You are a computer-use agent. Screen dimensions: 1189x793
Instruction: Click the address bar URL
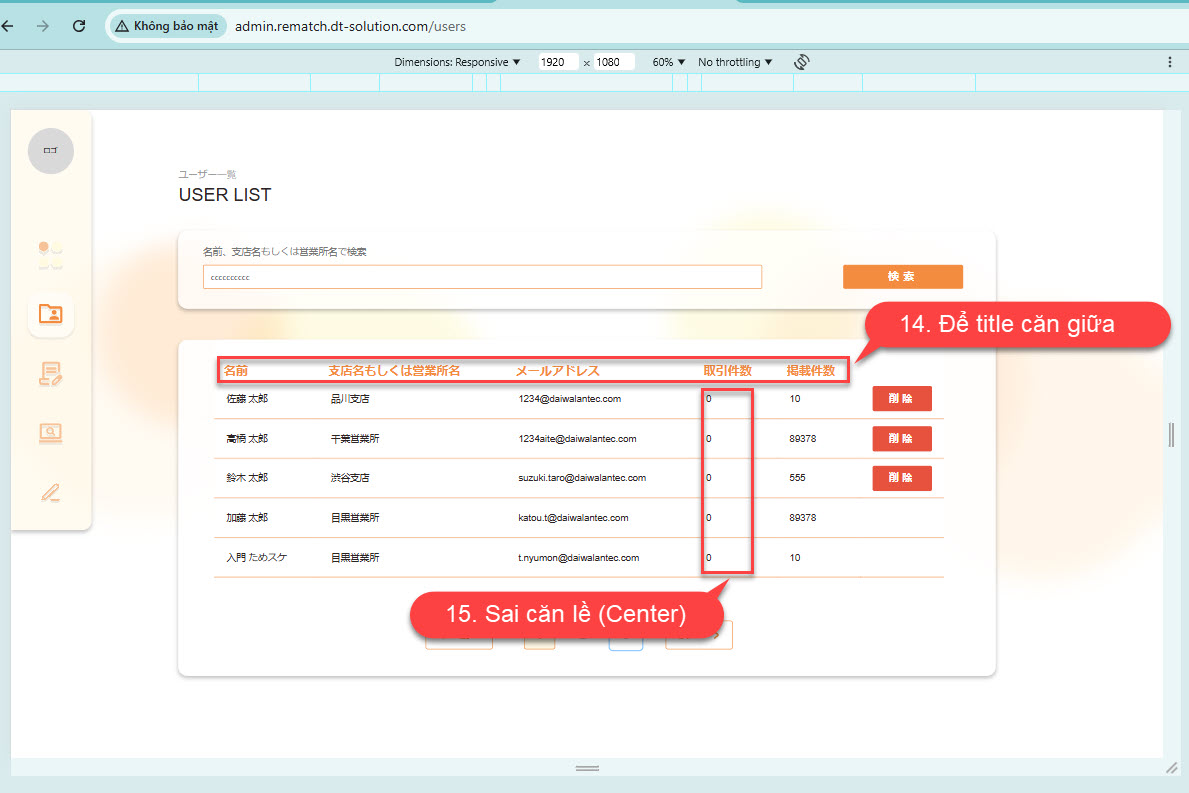tap(350, 26)
